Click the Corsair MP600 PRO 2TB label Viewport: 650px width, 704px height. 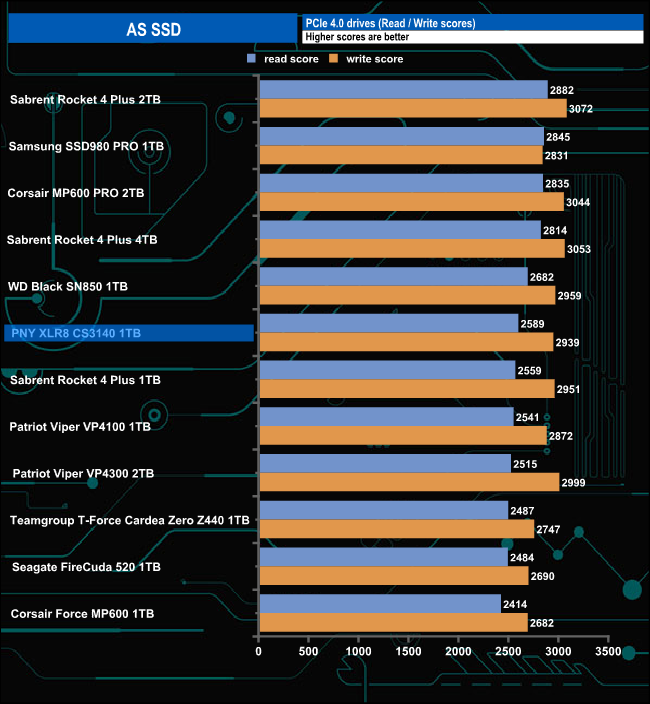click(x=76, y=193)
